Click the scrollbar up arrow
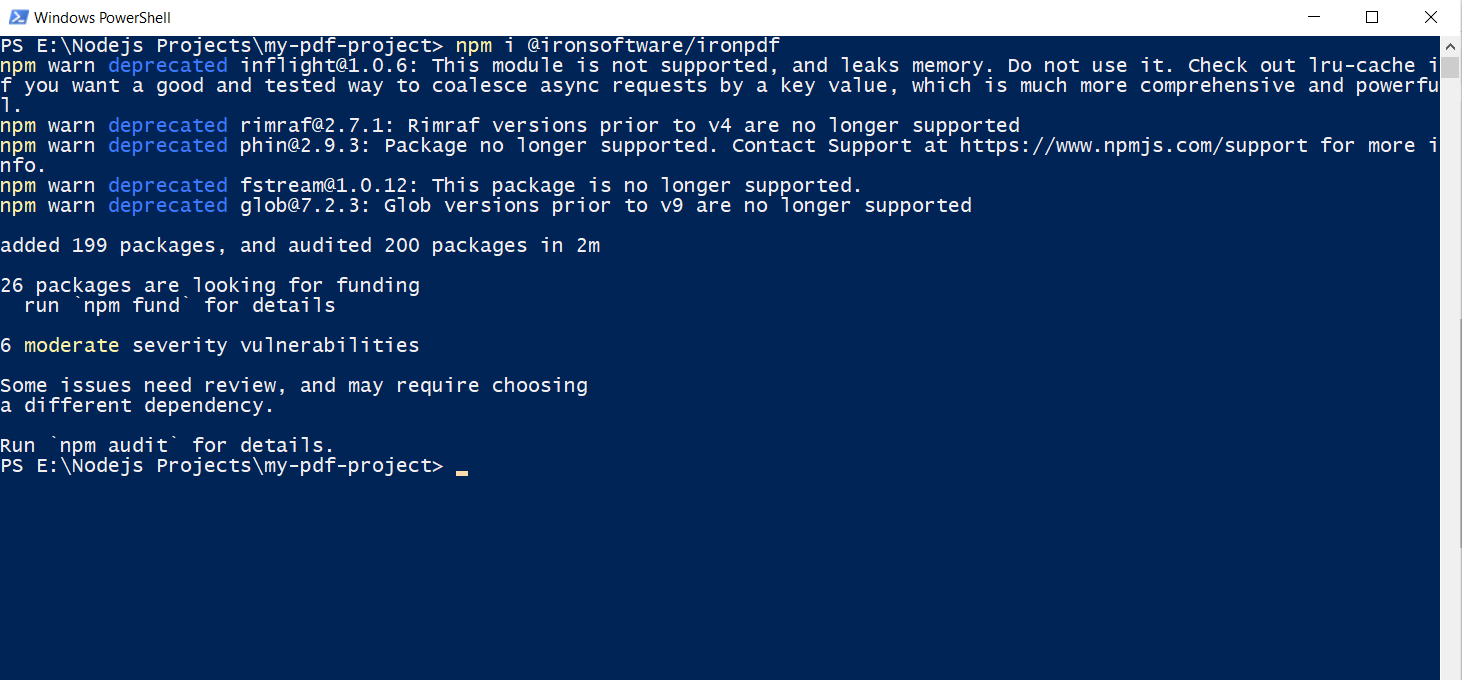The width and height of the screenshot is (1462, 680). [x=1451, y=45]
